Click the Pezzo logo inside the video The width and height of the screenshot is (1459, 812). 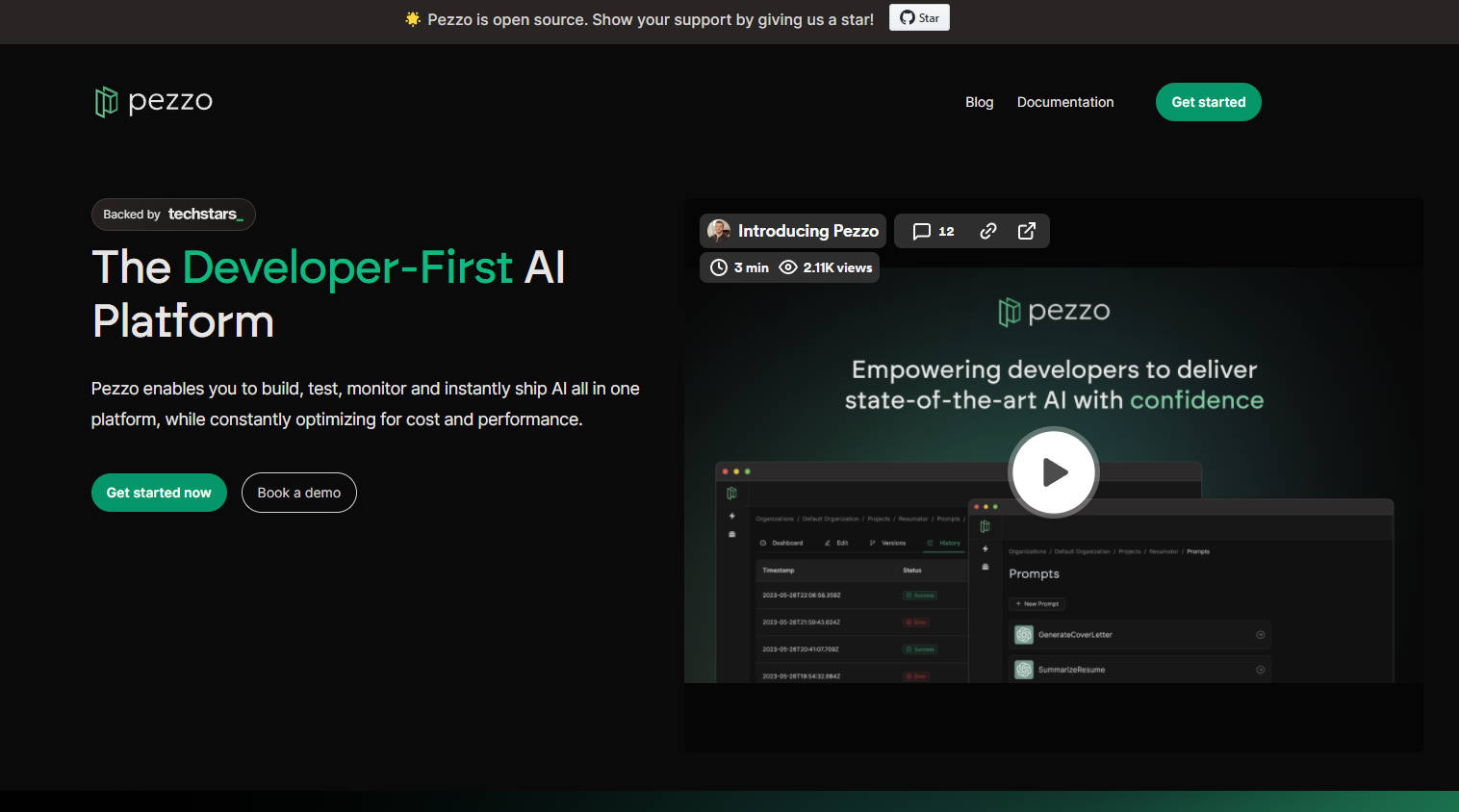(x=1054, y=312)
